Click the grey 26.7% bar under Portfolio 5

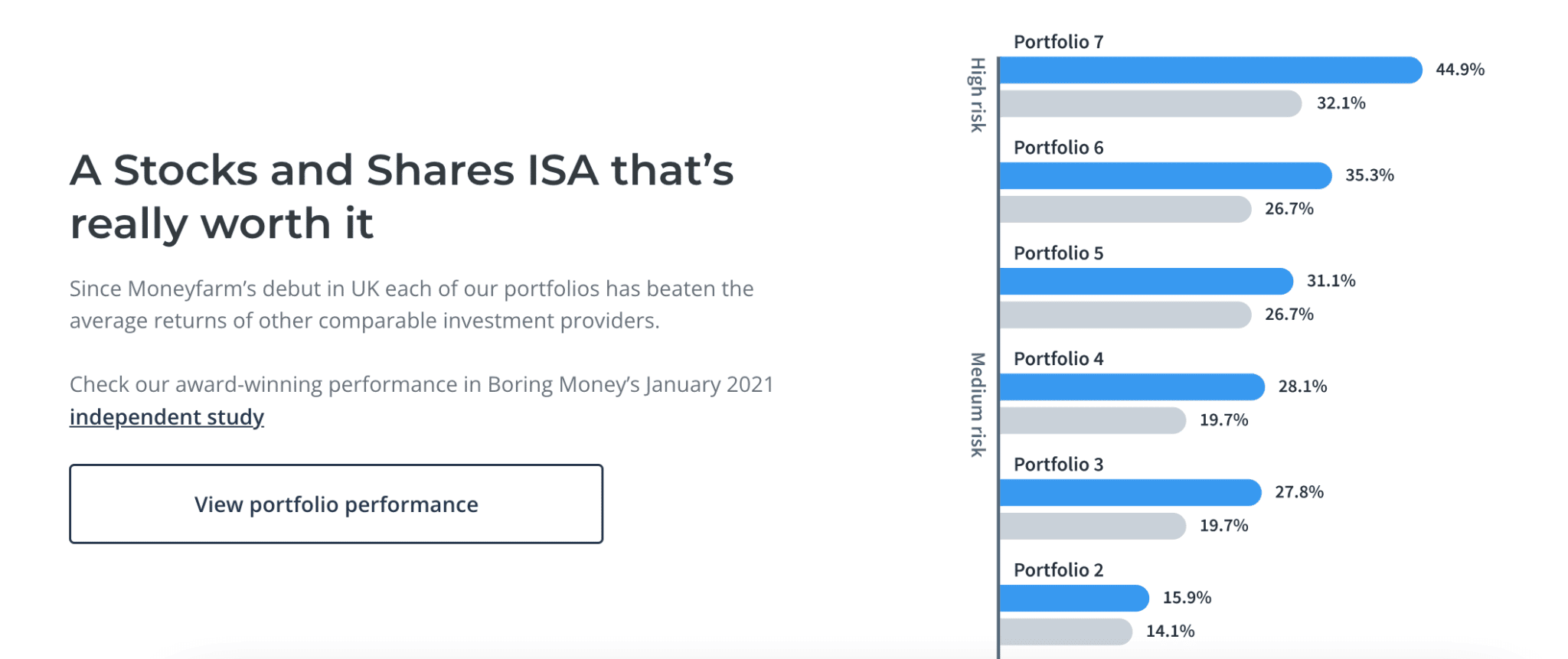[x=1125, y=314]
